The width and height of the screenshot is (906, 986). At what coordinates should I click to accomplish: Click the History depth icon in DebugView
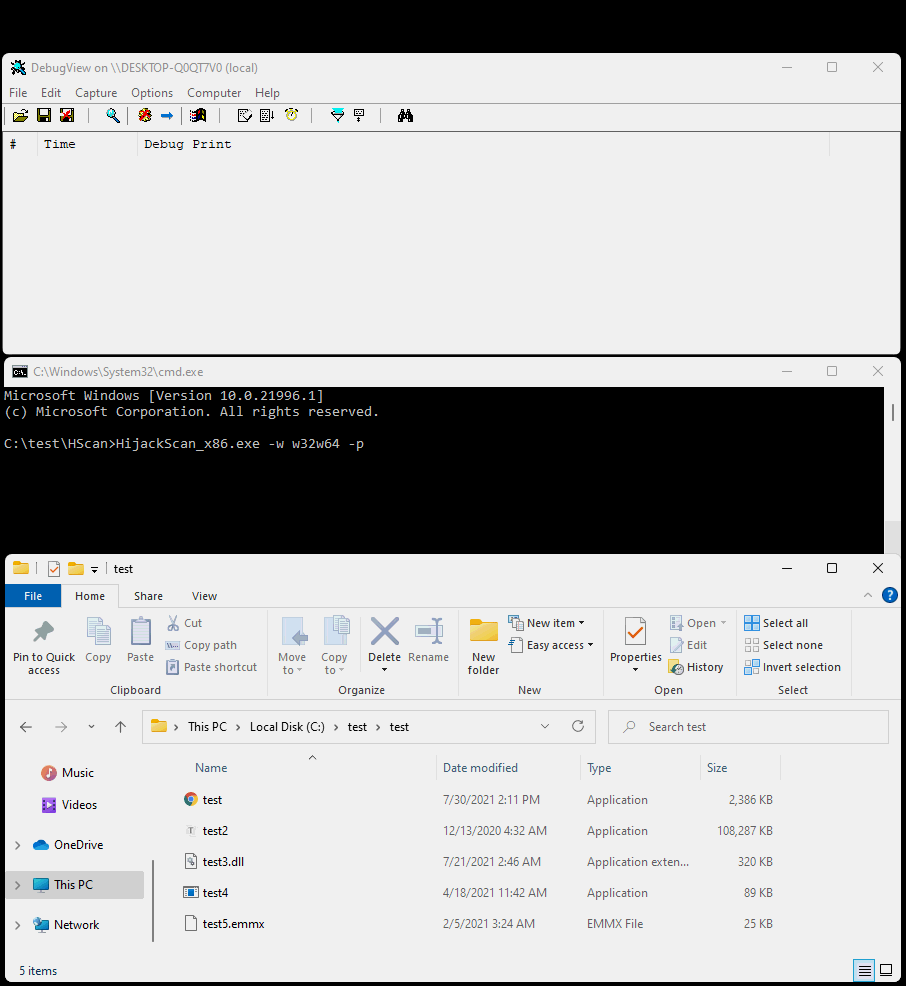point(359,116)
